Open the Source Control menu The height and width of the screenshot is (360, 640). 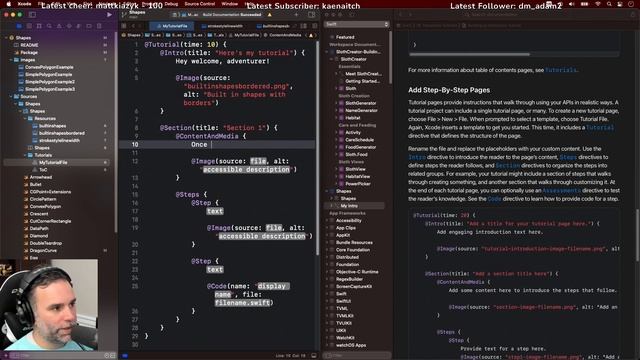(200, 4)
